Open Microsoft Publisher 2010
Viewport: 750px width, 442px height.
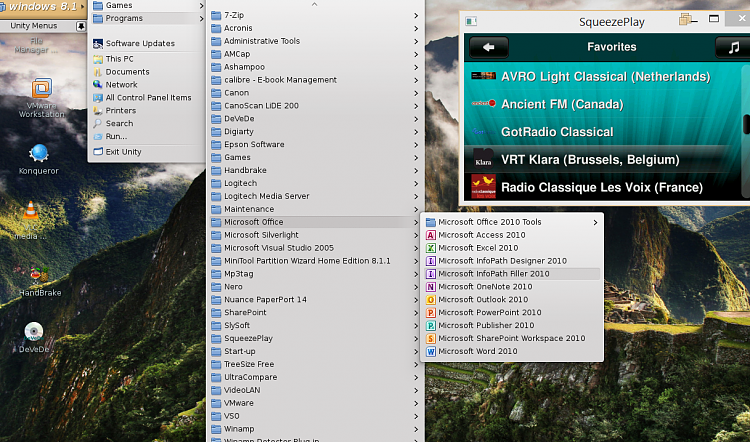tap(511, 325)
